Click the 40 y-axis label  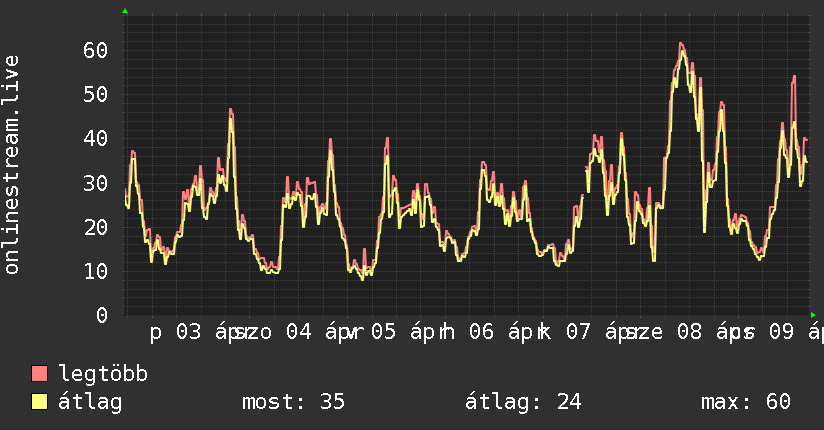tap(95, 139)
